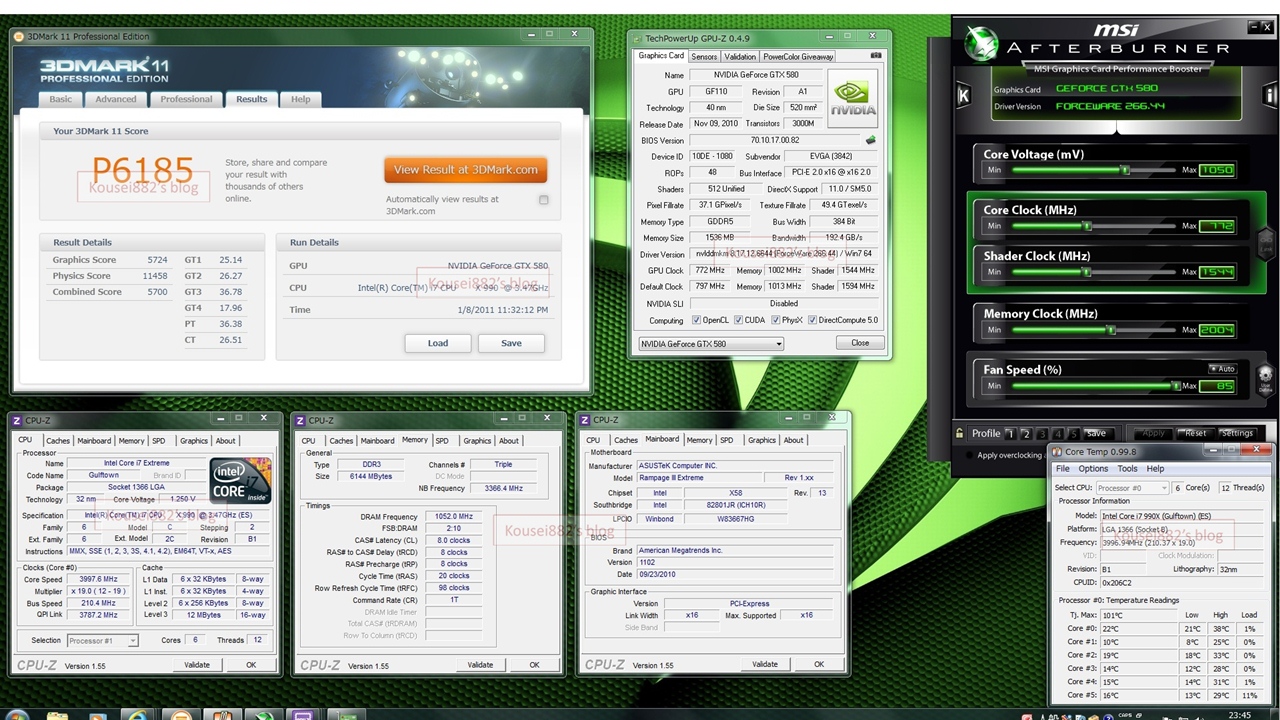Select Afterburner profile slot 1
Viewport: 1280px width, 720px height.
1010,433
